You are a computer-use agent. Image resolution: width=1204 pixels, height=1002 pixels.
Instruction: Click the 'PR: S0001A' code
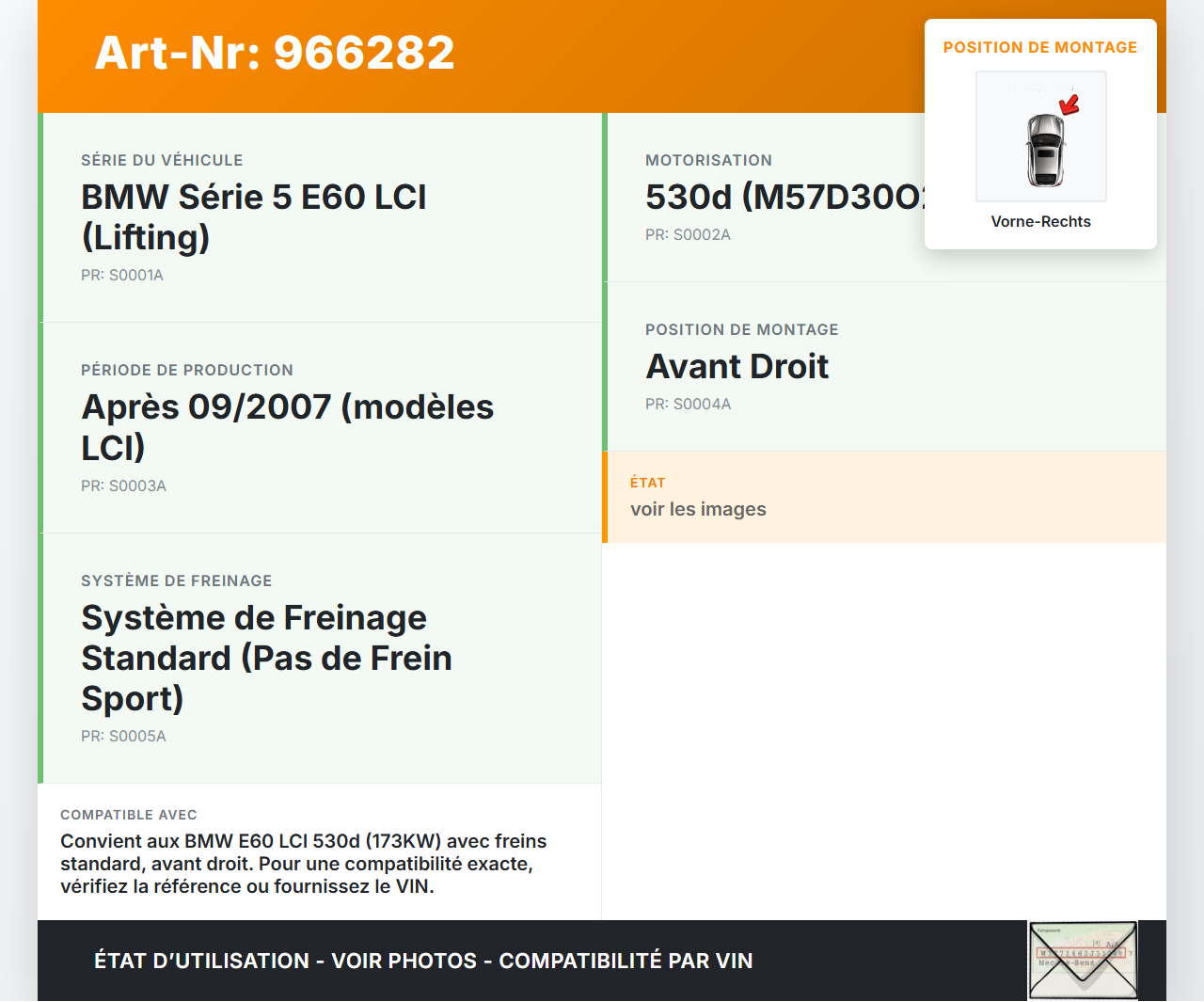coord(122,276)
